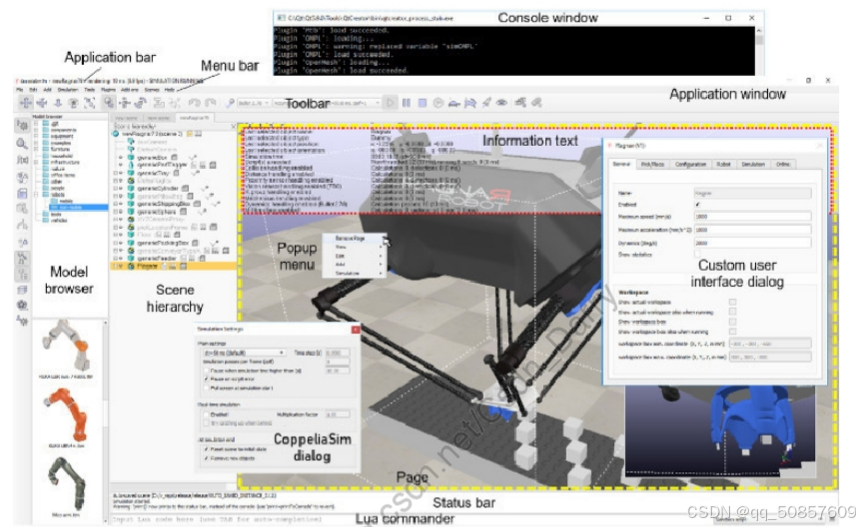The image size is (860, 527).
Task: Select the highlighted Ragnar row in hierarchy
Action: (x=173, y=266)
